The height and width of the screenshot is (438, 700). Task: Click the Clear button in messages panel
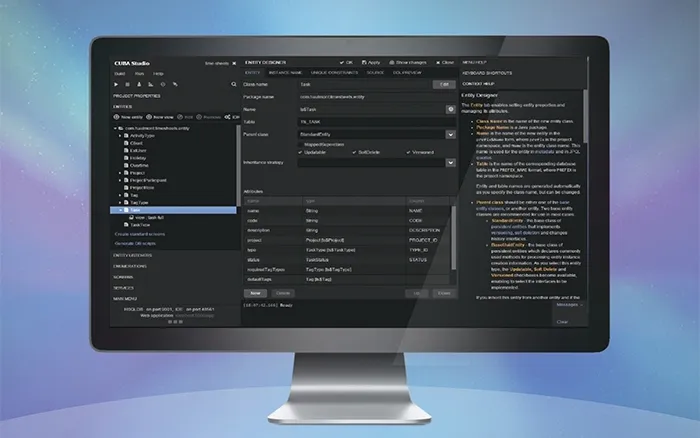tap(562, 322)
